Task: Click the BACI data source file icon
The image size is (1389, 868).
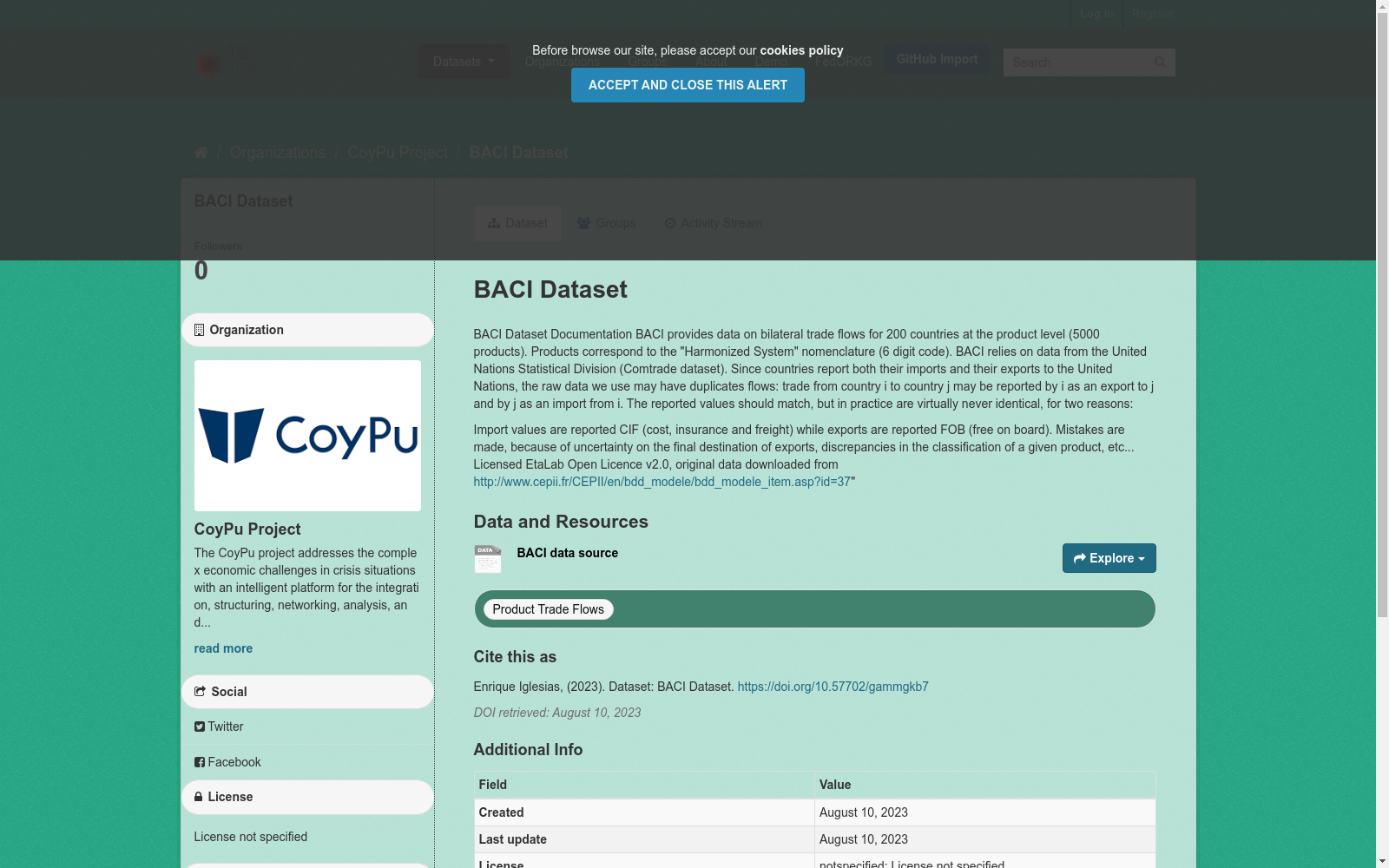Action: click(x=488, y=558)
